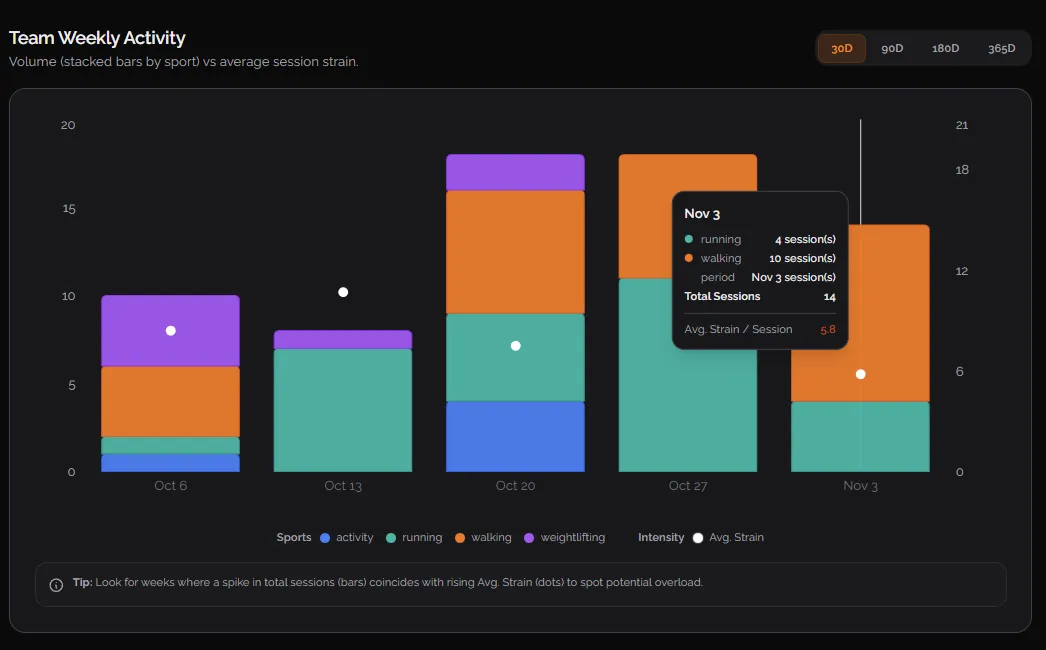1046x650 pixels.
Task: Switch to the 90D time range
Action: tap(892, 47)
